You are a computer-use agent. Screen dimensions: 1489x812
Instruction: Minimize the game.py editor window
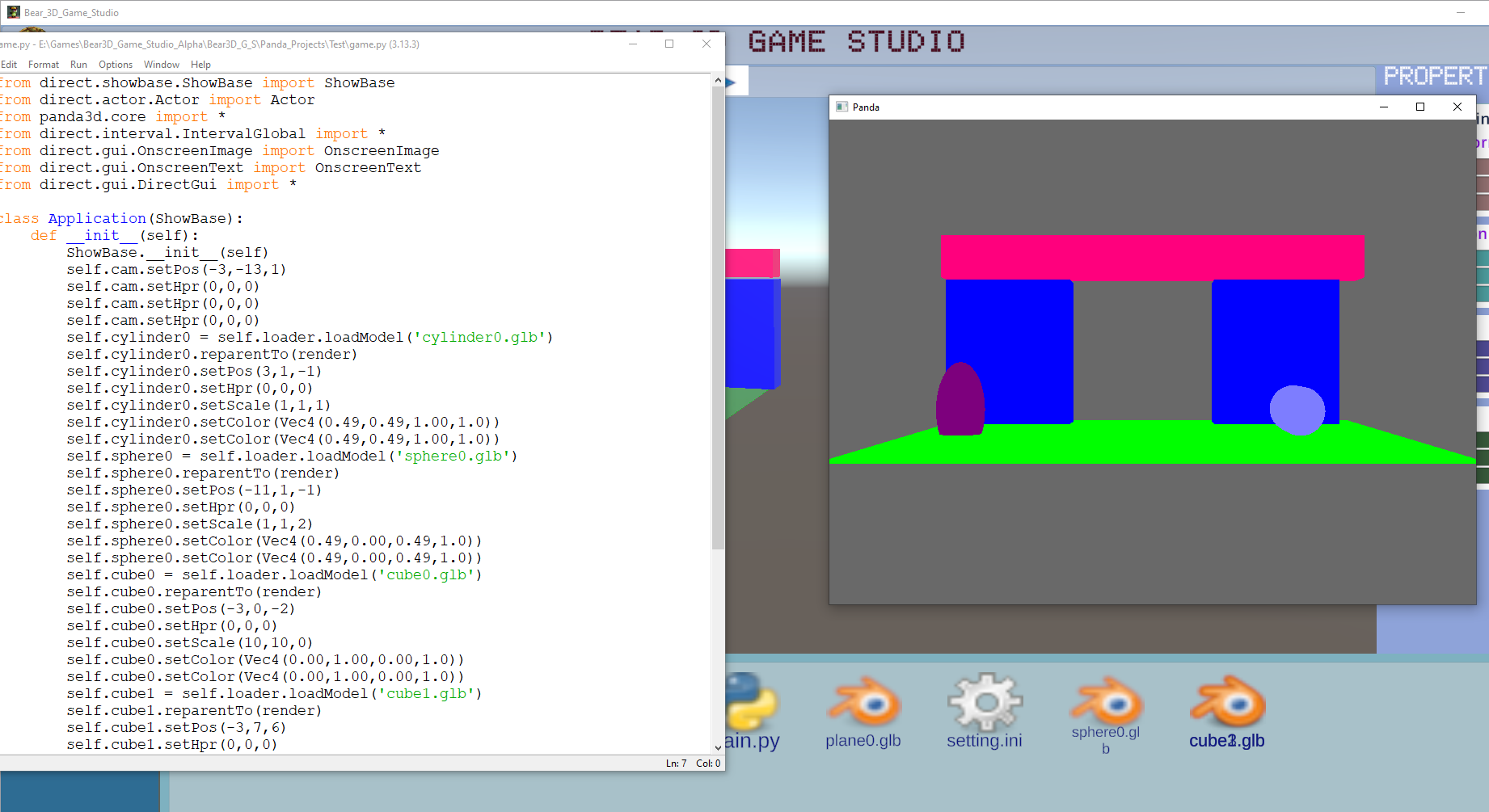pyautogui.click(x=633, y=44)
